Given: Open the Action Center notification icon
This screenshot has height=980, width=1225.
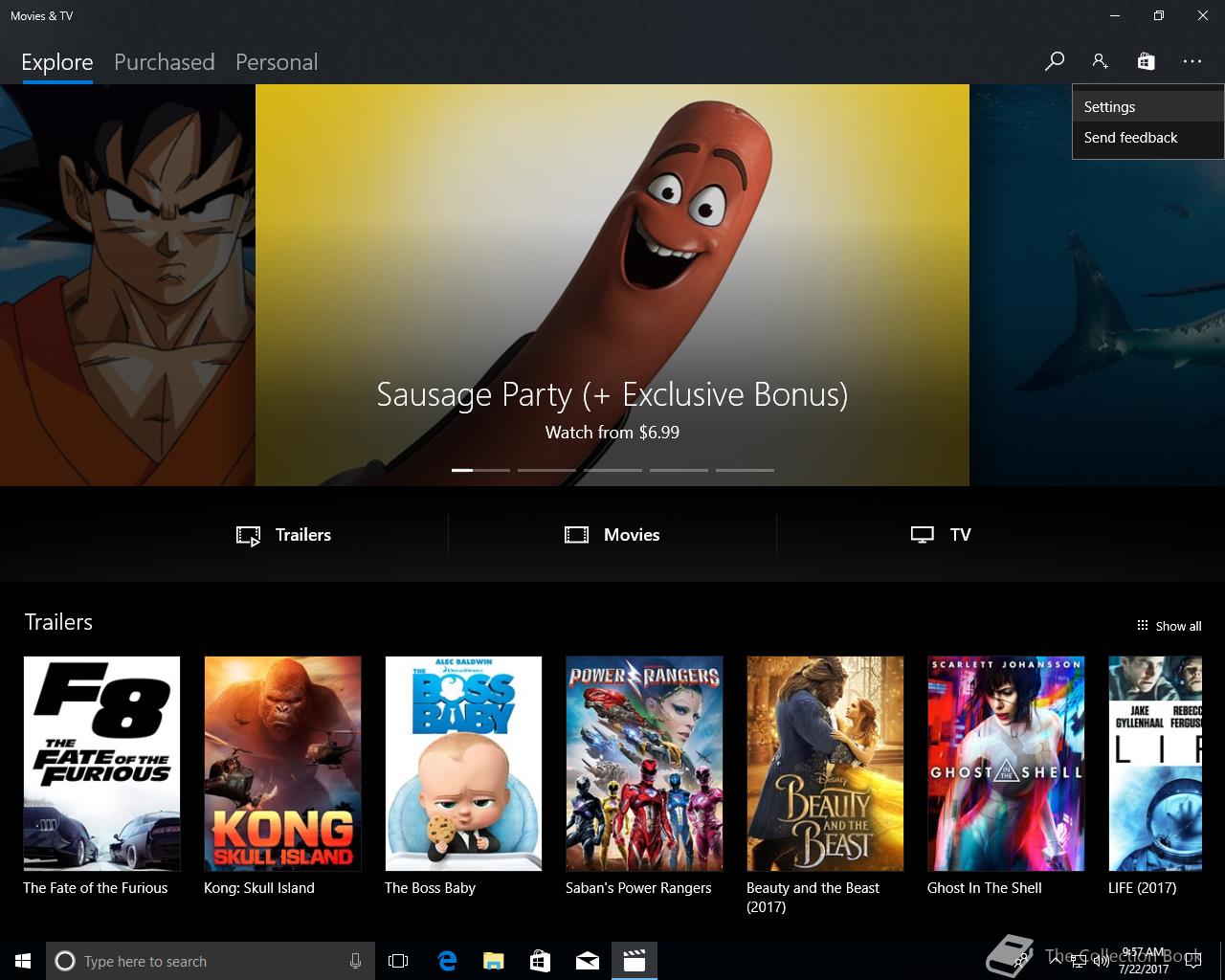Looking at the screenshot, I should (1193, 961).
